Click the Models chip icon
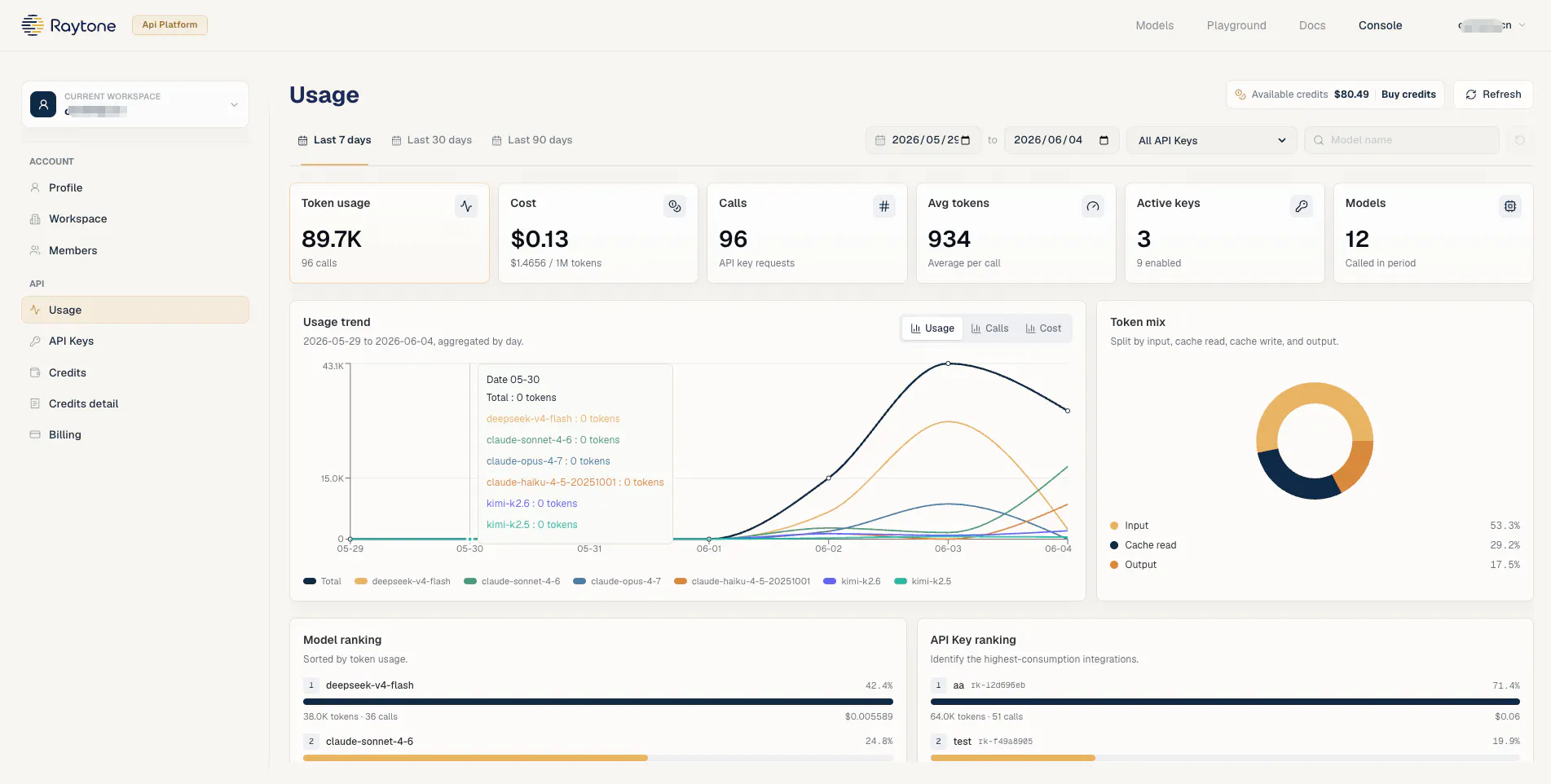Image resolution: width=1551 pixels, height=784 pixels. [x=1510, y=206]
